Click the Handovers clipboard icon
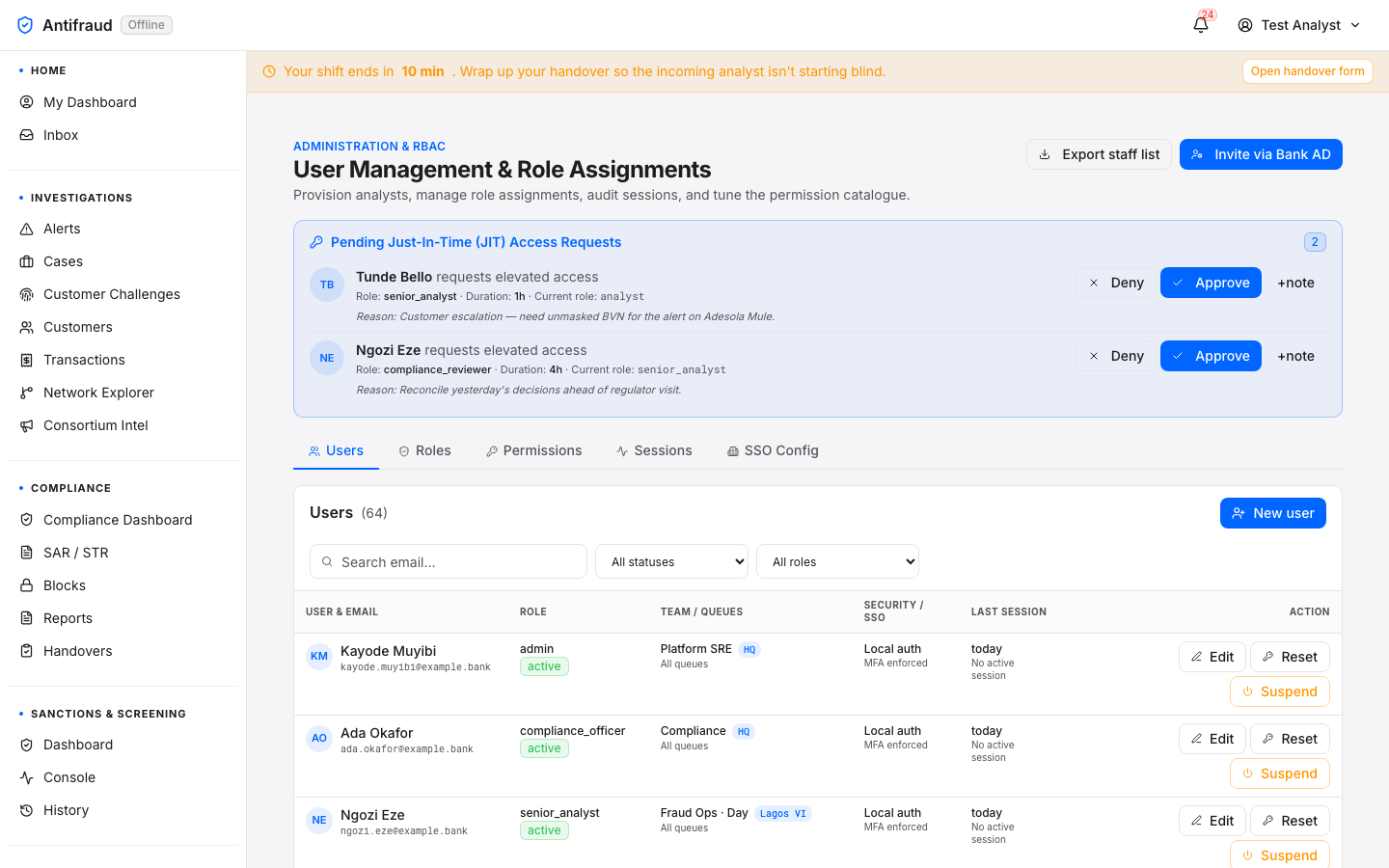Screen dimensions: 1389x868 pos(27,651)
